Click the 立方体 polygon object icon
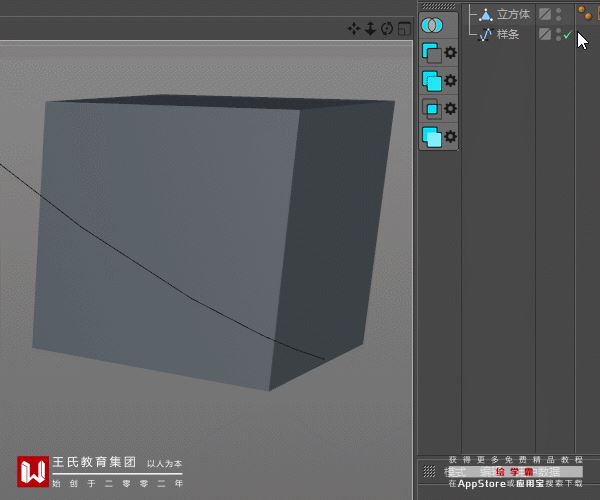 [486, 15]
